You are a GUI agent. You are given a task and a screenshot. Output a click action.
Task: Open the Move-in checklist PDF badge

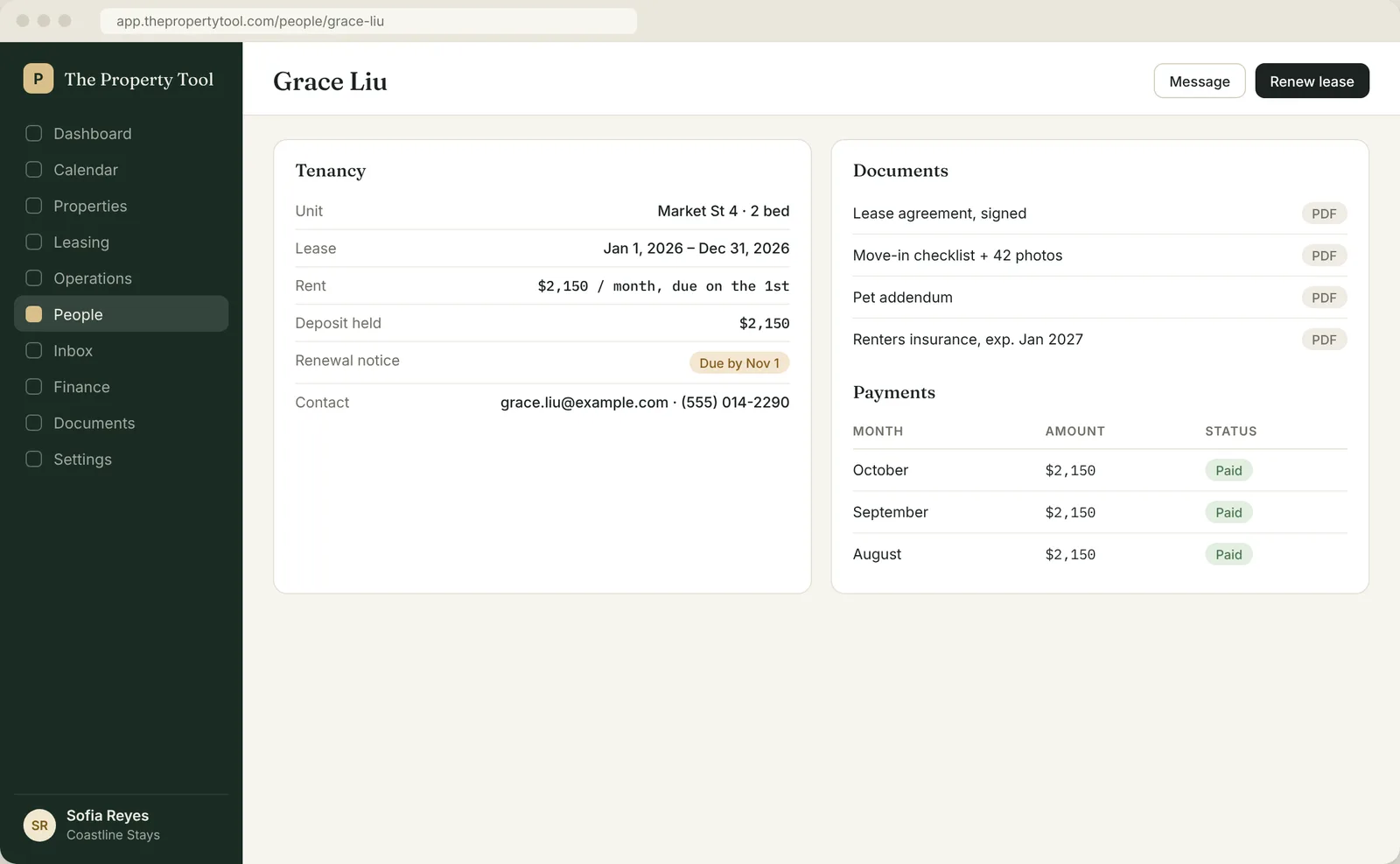click(1324, 256)
